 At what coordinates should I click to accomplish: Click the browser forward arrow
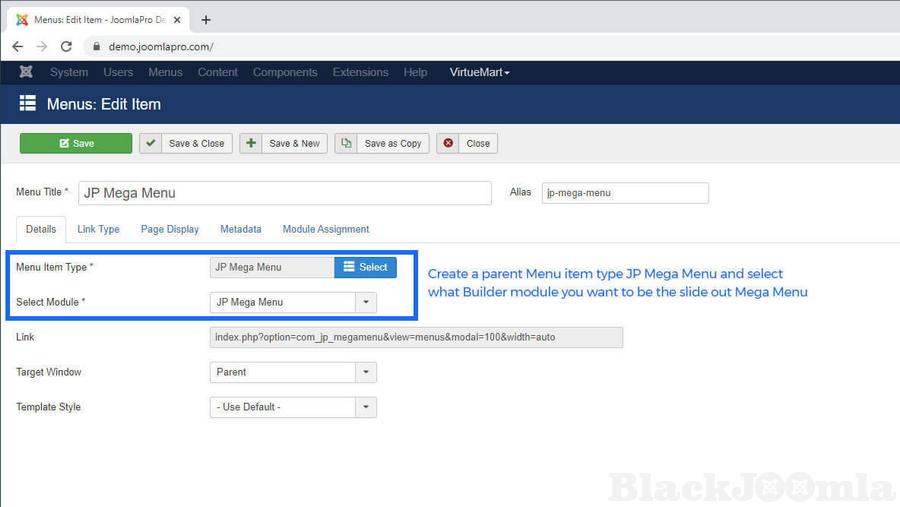tap(42, 46)
